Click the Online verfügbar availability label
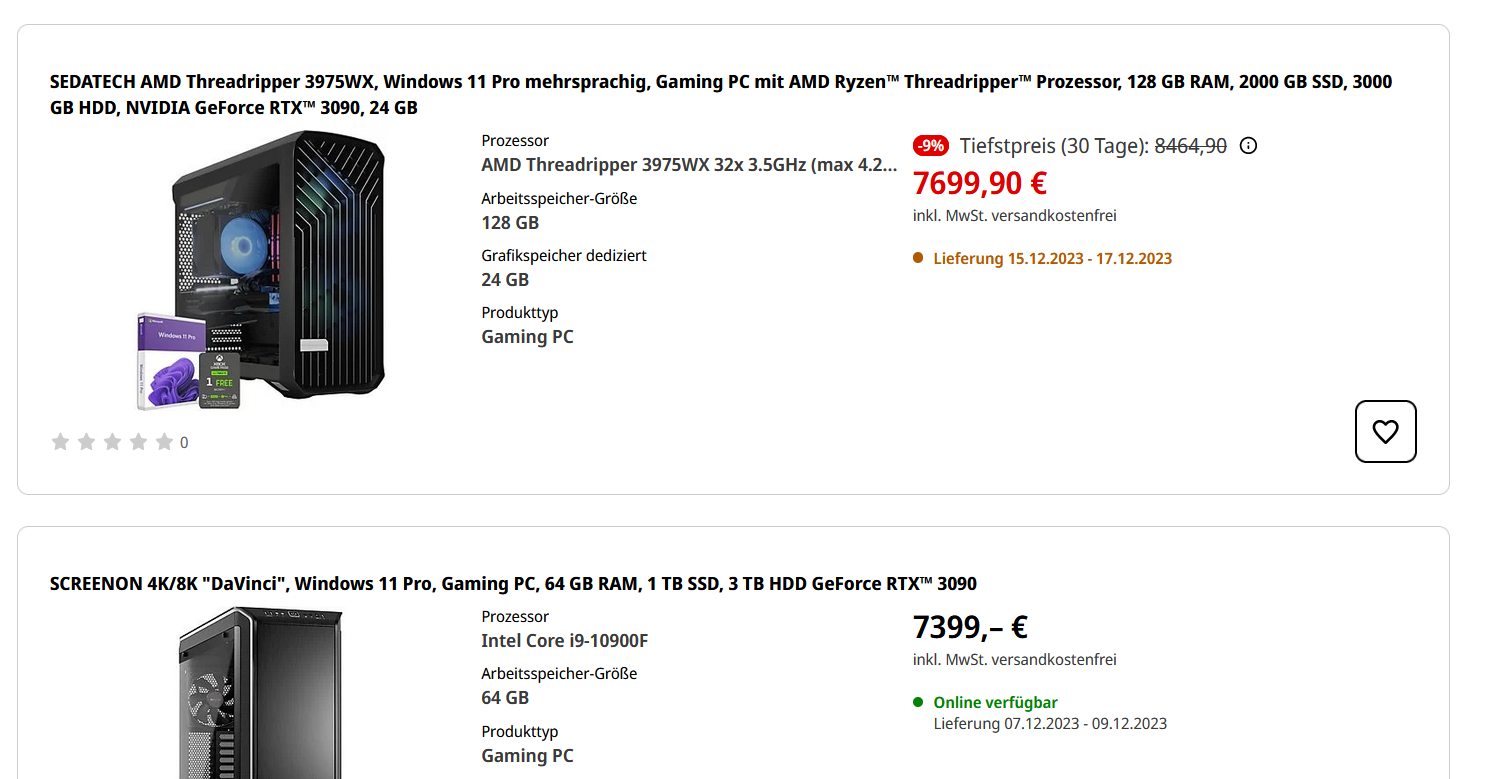Viewport: 1507px width, 779px height. [995, 702]
